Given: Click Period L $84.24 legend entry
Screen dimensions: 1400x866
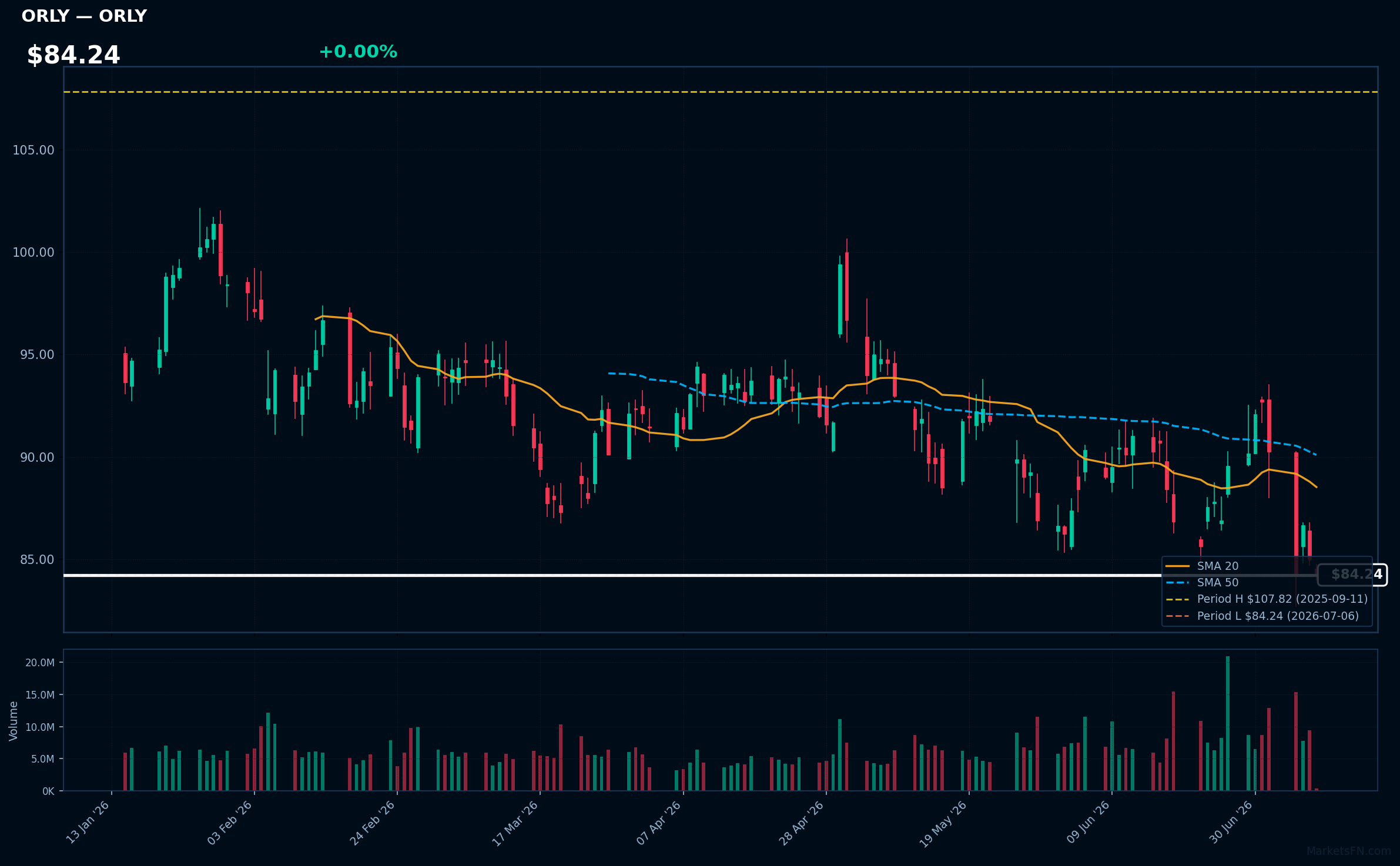Looking at the screenshot, I should click(x=1262, y=616).
